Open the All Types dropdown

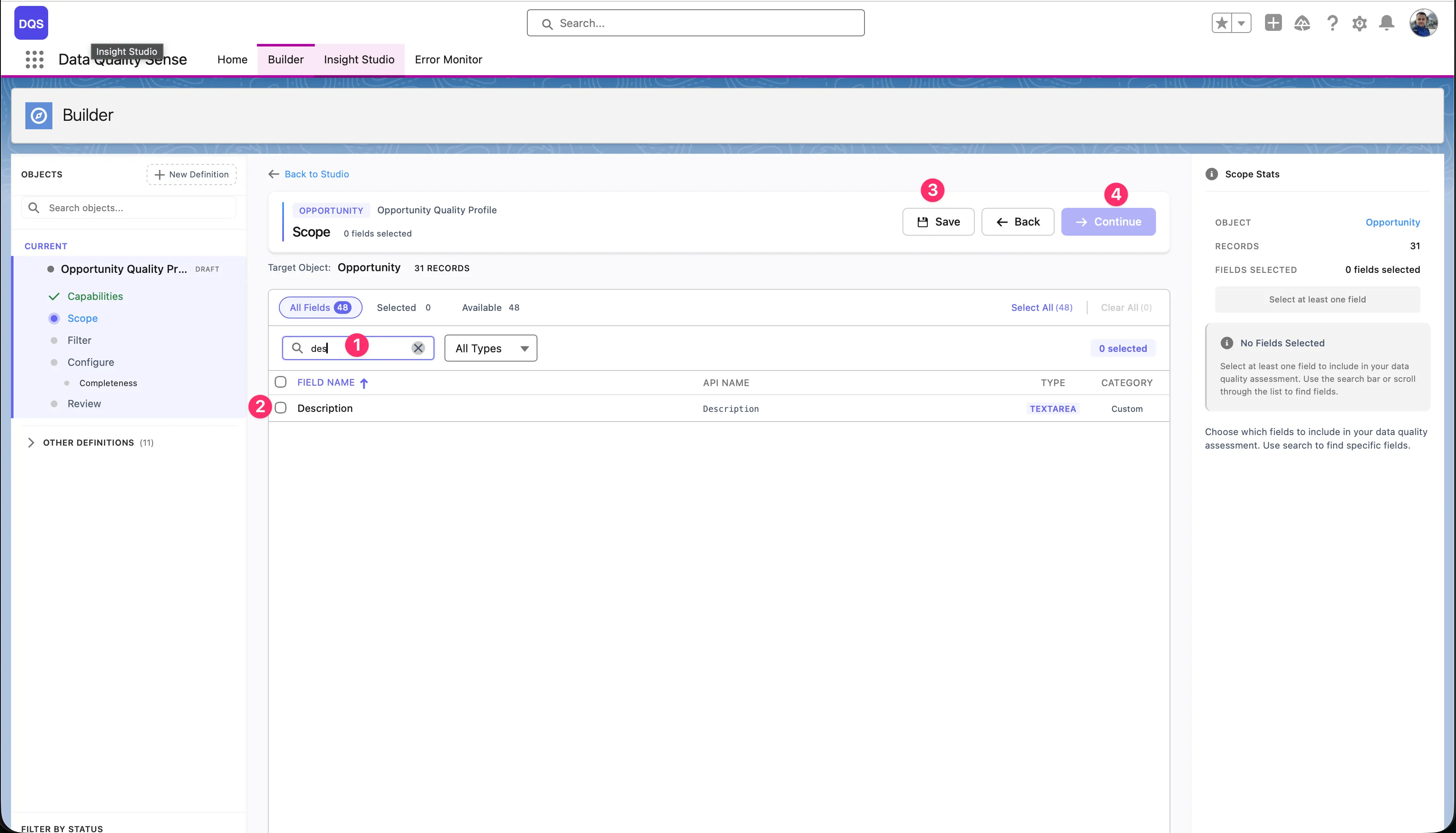tap(490, 348)
